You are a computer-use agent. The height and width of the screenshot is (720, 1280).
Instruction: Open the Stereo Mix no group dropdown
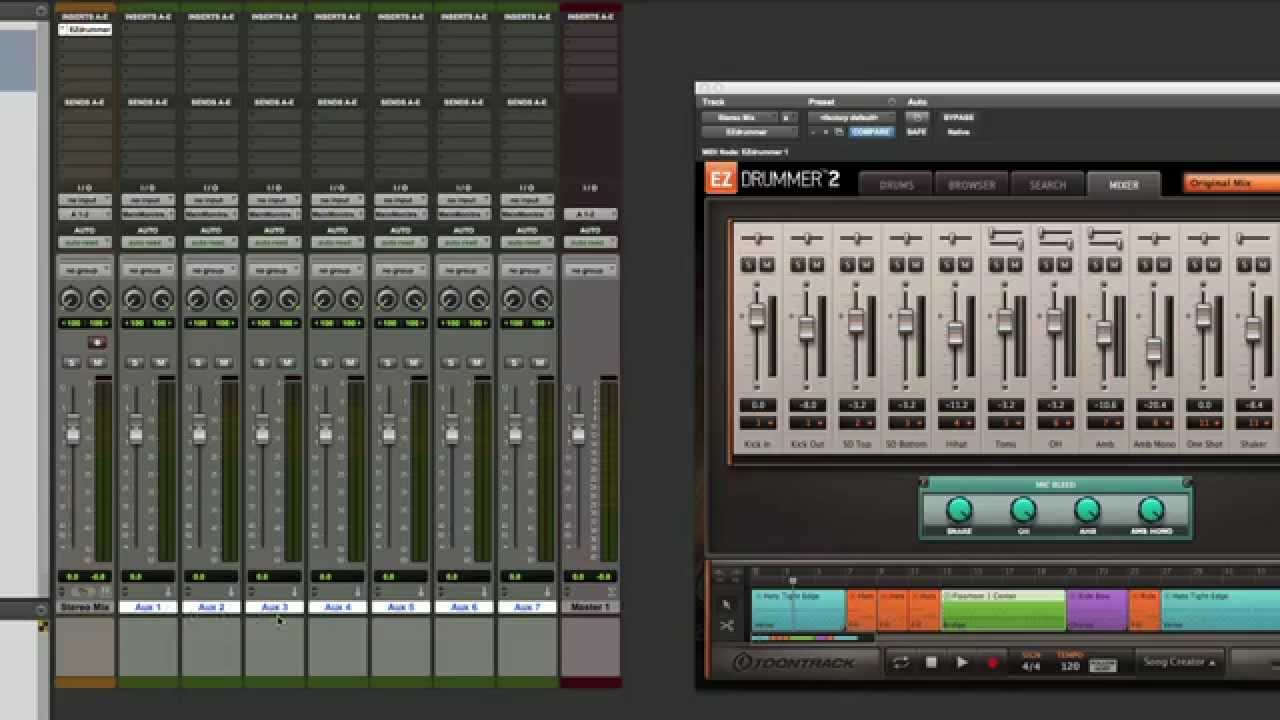coord(84,270)
